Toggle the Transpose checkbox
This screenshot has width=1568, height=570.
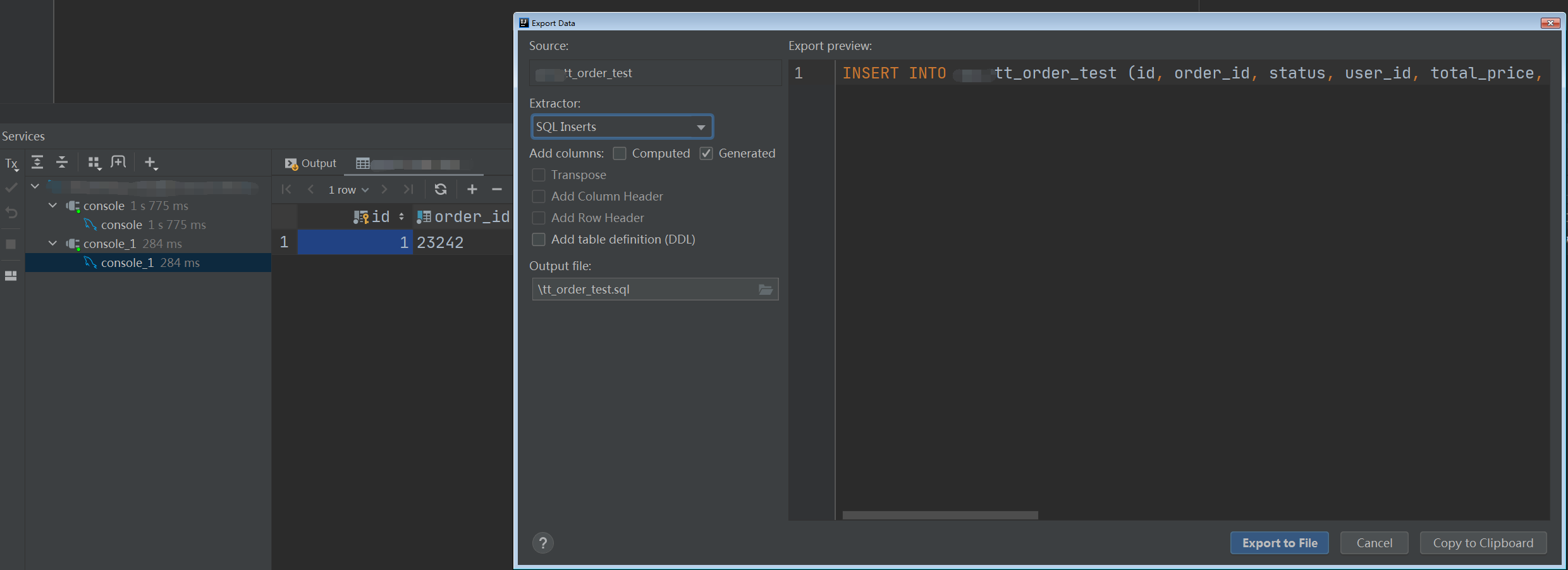coord(539,175)
